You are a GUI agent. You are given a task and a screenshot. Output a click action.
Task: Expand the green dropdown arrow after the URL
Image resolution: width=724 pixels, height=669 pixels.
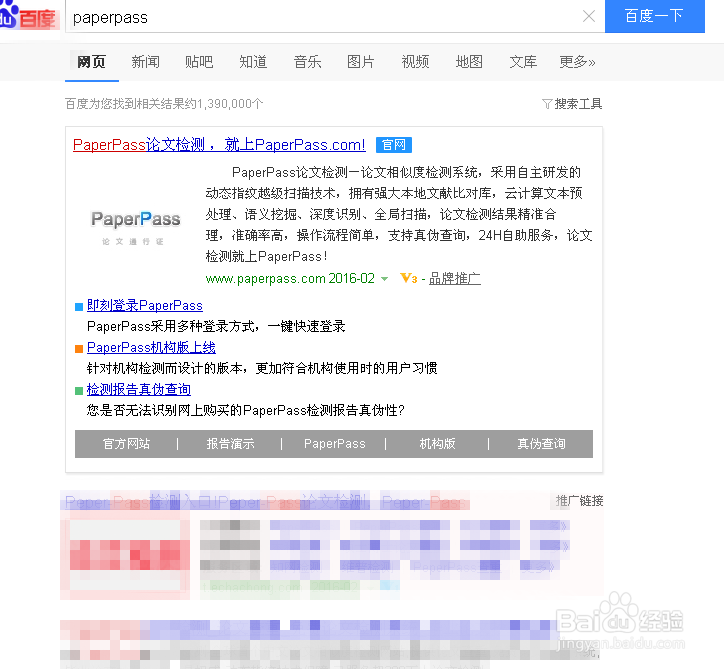pyautogui.click(x=384, y=279)
